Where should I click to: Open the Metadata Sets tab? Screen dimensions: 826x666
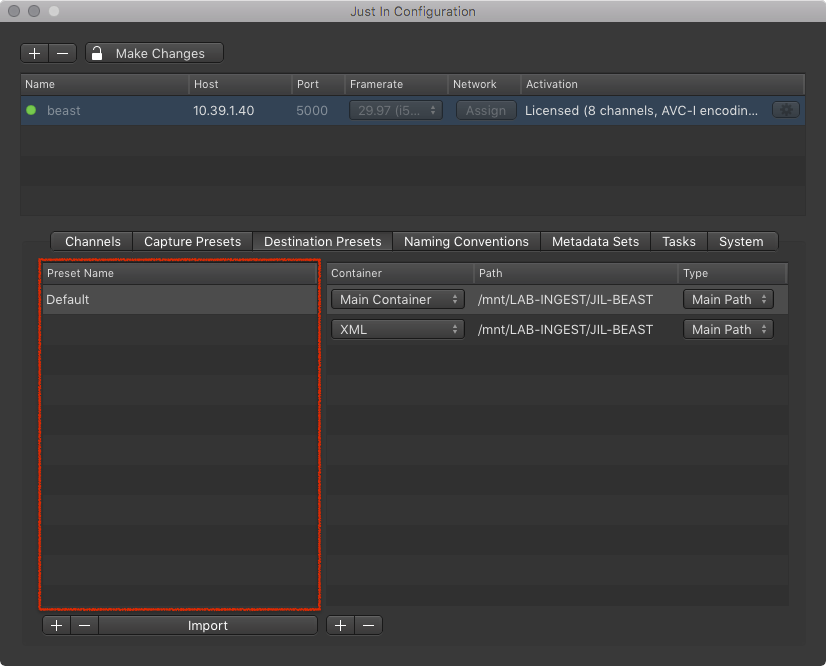click(595, 241)
